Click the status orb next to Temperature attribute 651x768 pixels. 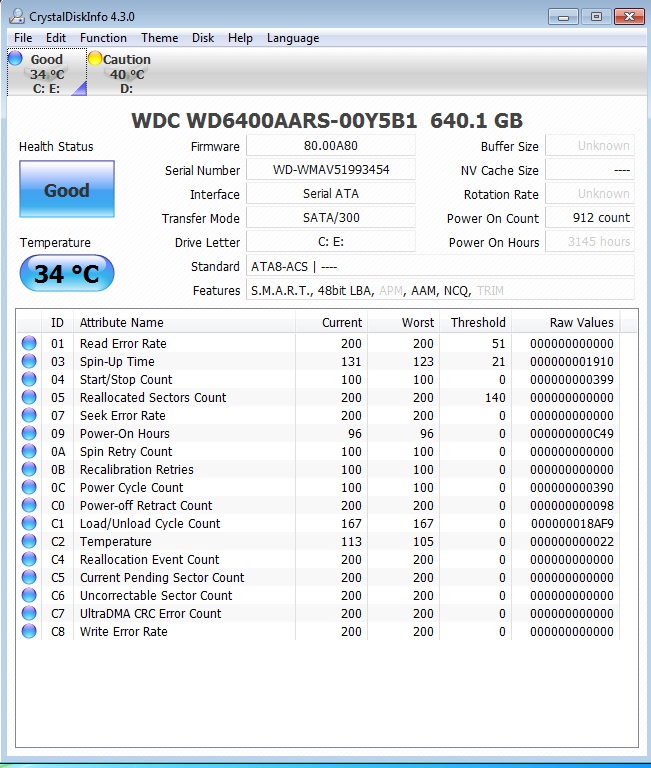(x=29, y=541)
